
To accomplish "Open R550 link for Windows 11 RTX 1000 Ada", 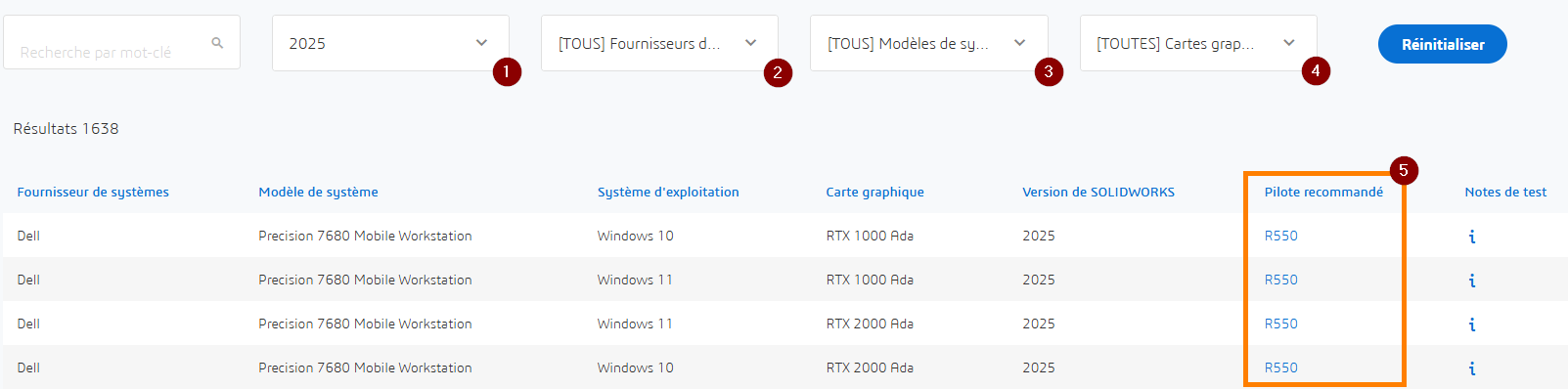I will coord(1280,280).
